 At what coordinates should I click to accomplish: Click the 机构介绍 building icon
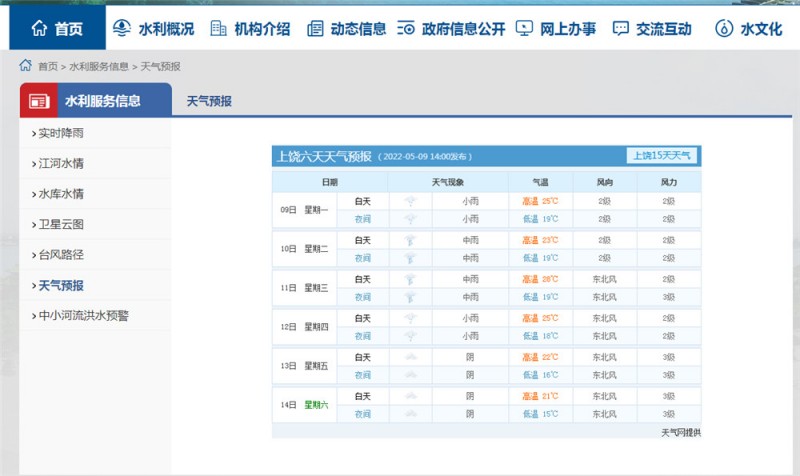coord(218,28)
